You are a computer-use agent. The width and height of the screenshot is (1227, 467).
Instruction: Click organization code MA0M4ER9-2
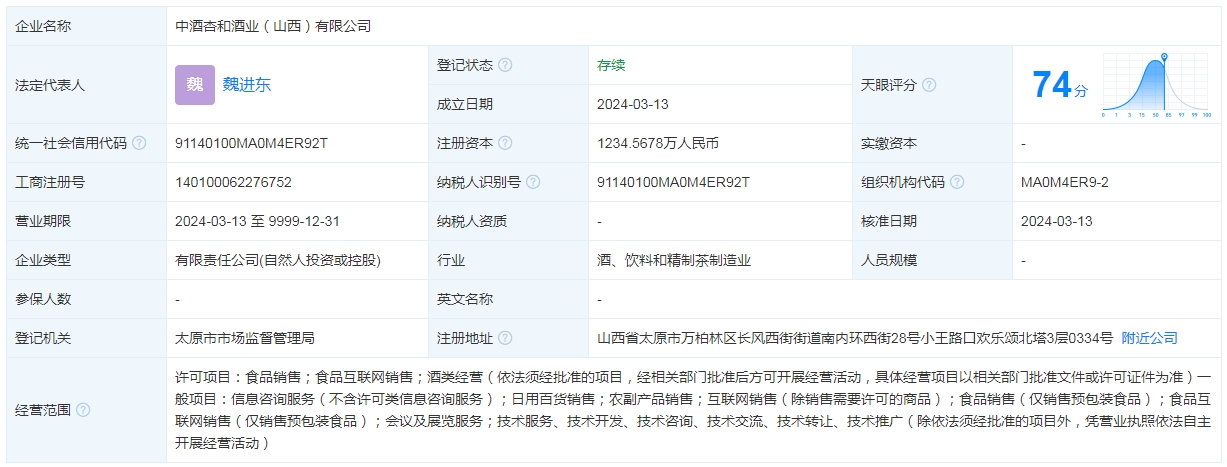(x=1064, y=182)
